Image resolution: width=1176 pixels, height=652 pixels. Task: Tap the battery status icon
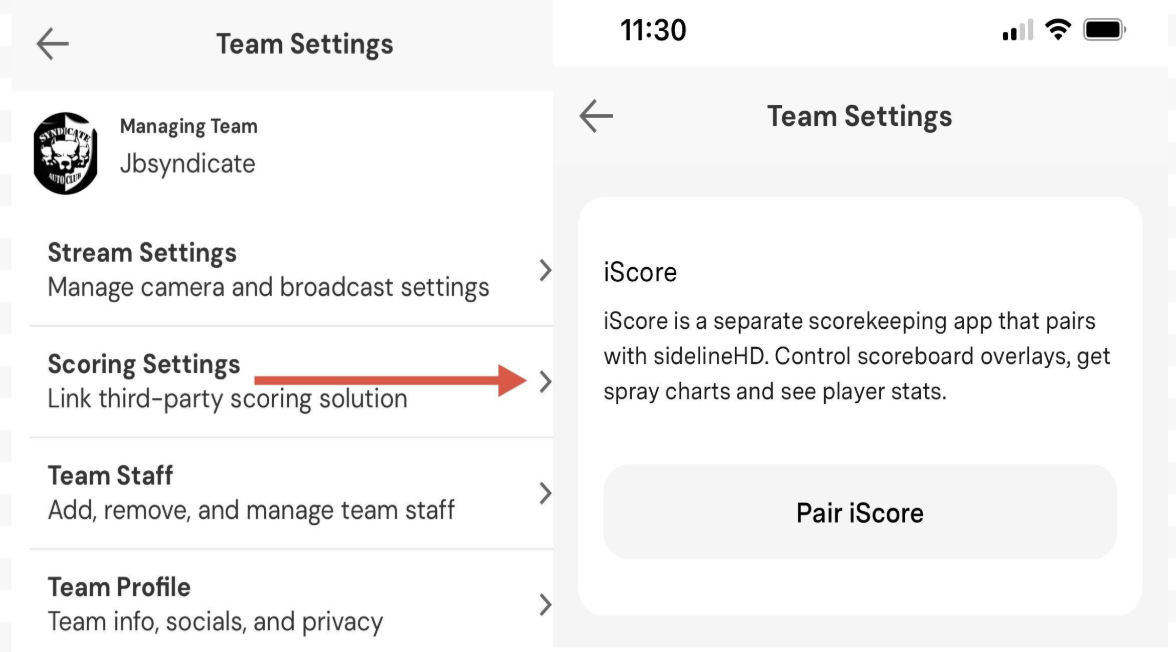tap(1104, 30)
